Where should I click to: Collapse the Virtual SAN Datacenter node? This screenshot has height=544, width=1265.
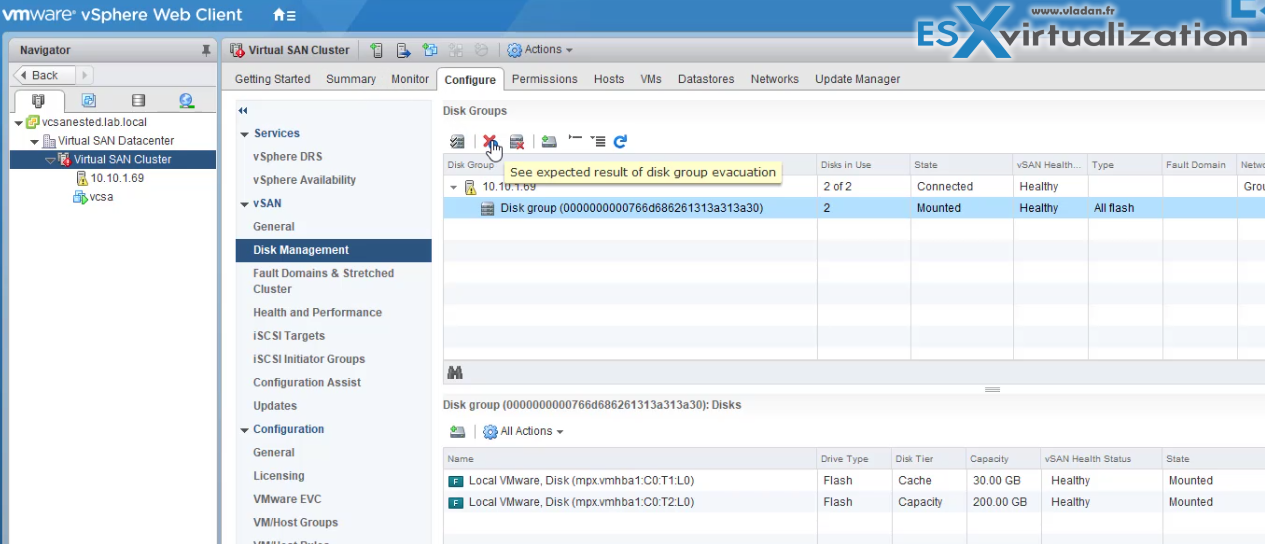click(x=35, y=141)
